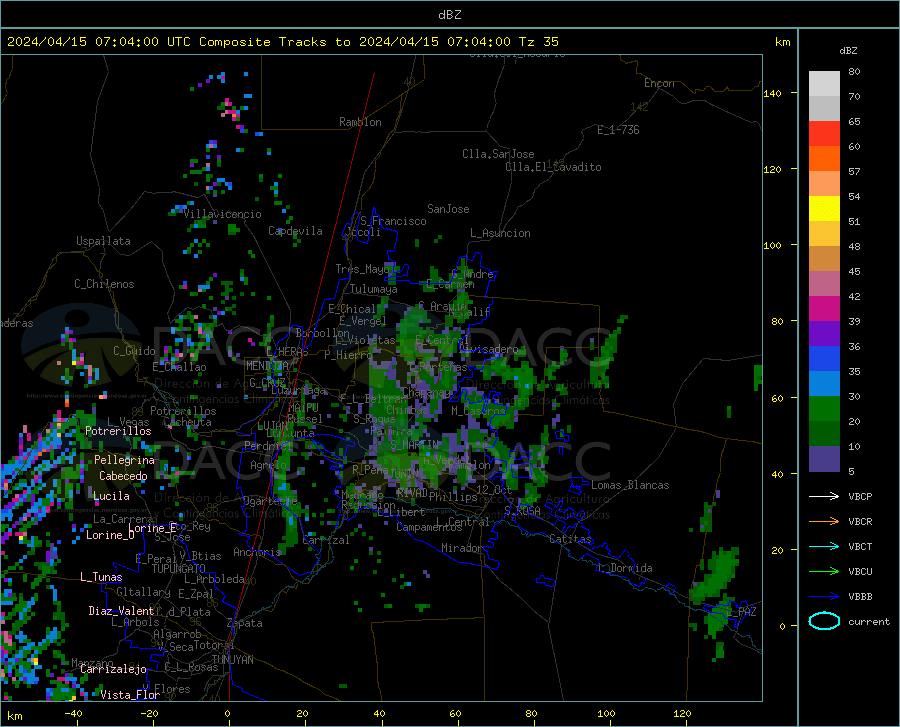Click the 'Carrizalejo' map label
The width and height of the screenshot is (900, 727).
113,669
